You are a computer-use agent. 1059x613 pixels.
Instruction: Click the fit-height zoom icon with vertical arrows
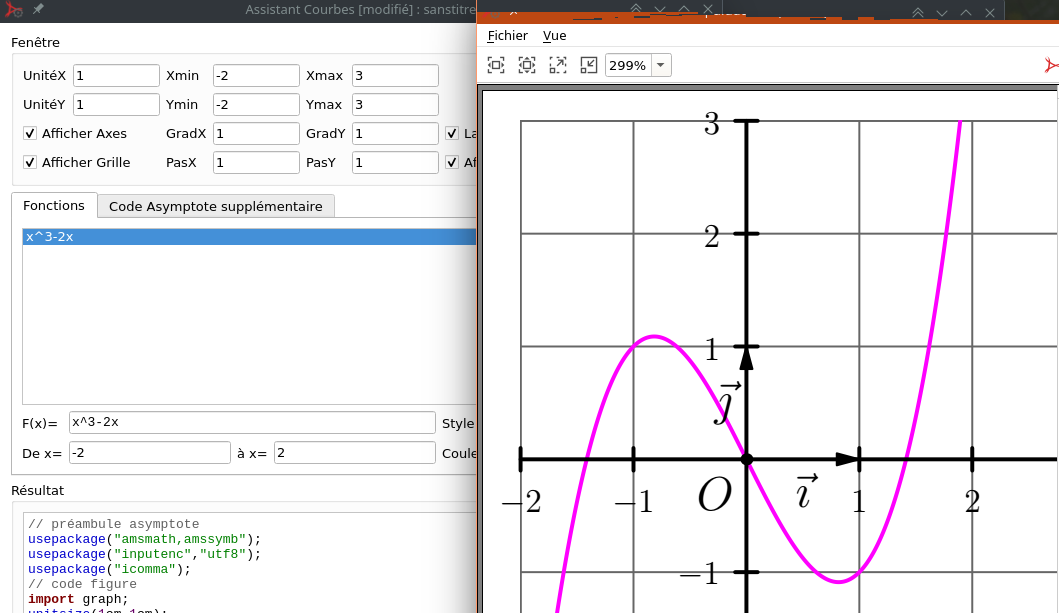tap(527, 65)
